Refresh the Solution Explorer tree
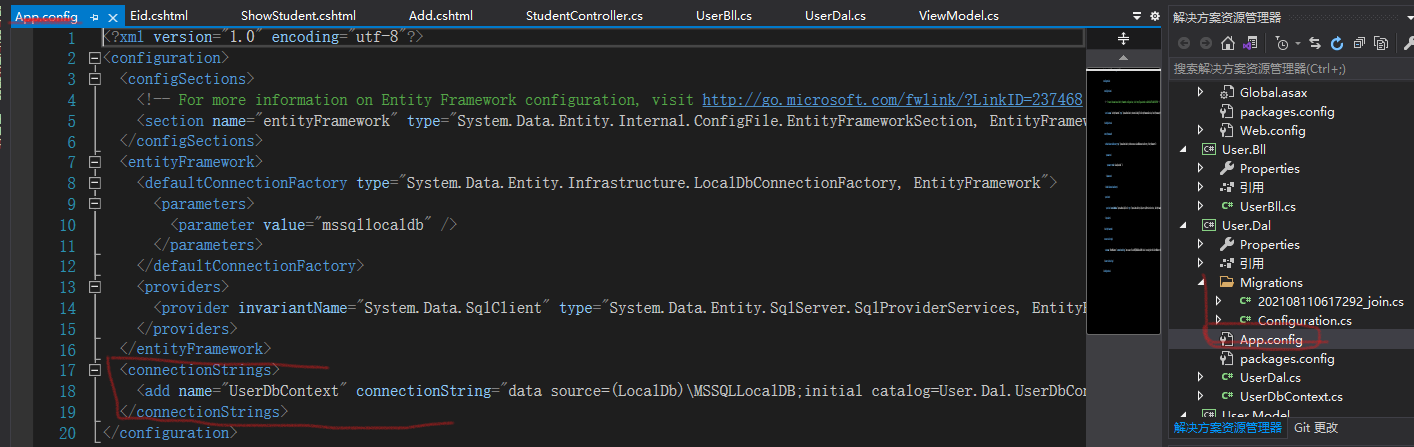This screenshot has width=1414, height=447. (x=1337, y=44)
